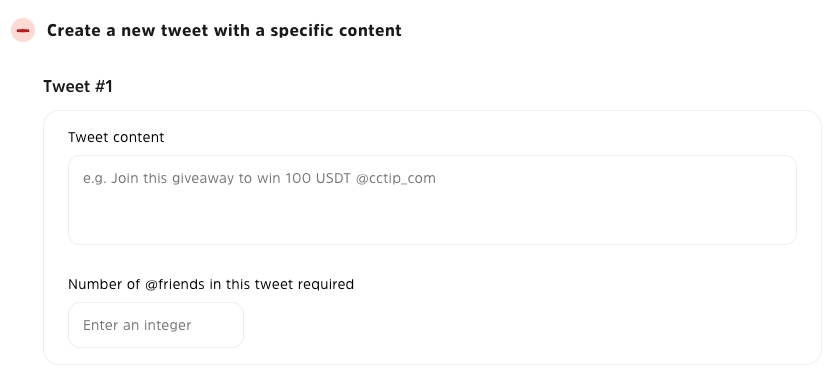Click the red minus remove icon
Screen dimensions: 833x376
pos(23,30)
